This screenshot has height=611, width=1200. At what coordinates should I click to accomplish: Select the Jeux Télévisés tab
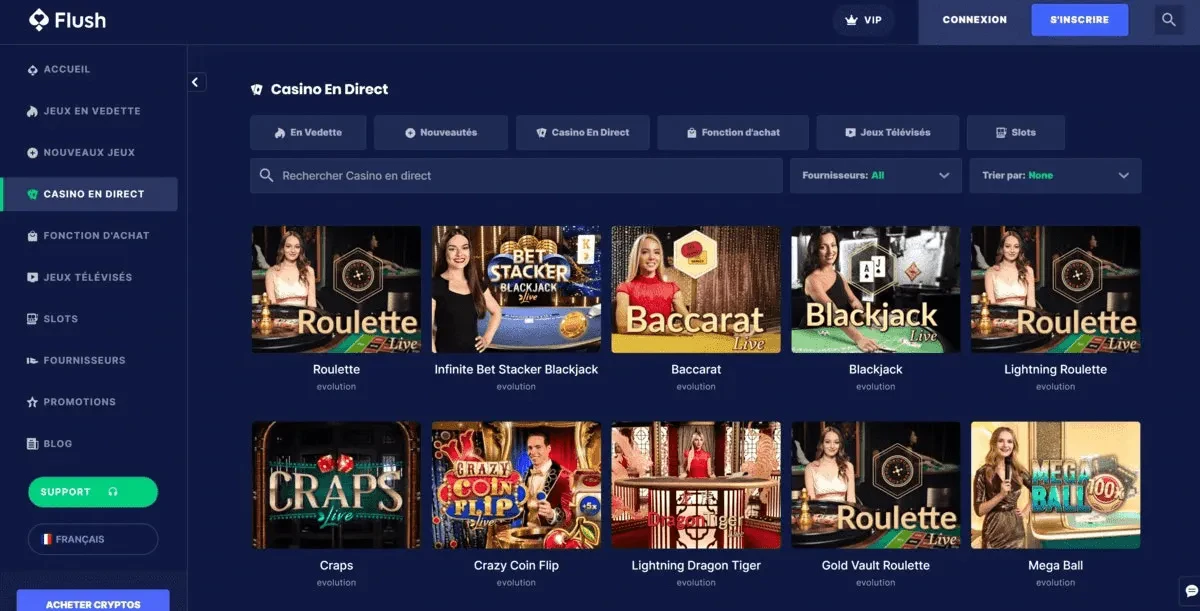click(887, 132)
